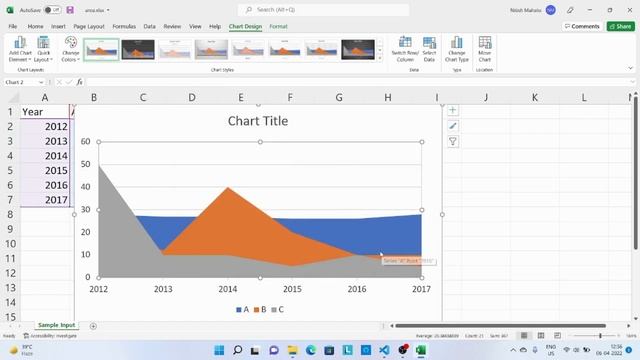Collapse the ribbon with chevron
Viewport: 640px width, 360px height.
click(631, 68)
